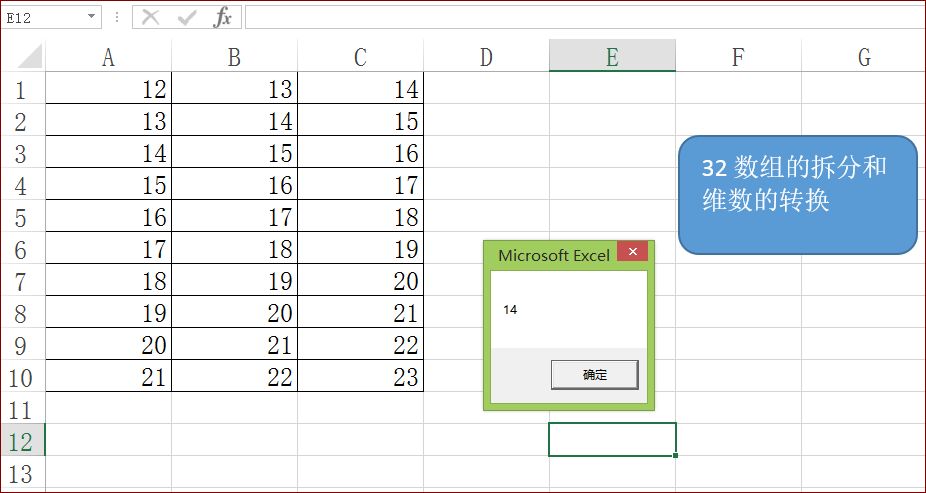
Task: Click cell B1 containing 13
Action: (234, 88)
